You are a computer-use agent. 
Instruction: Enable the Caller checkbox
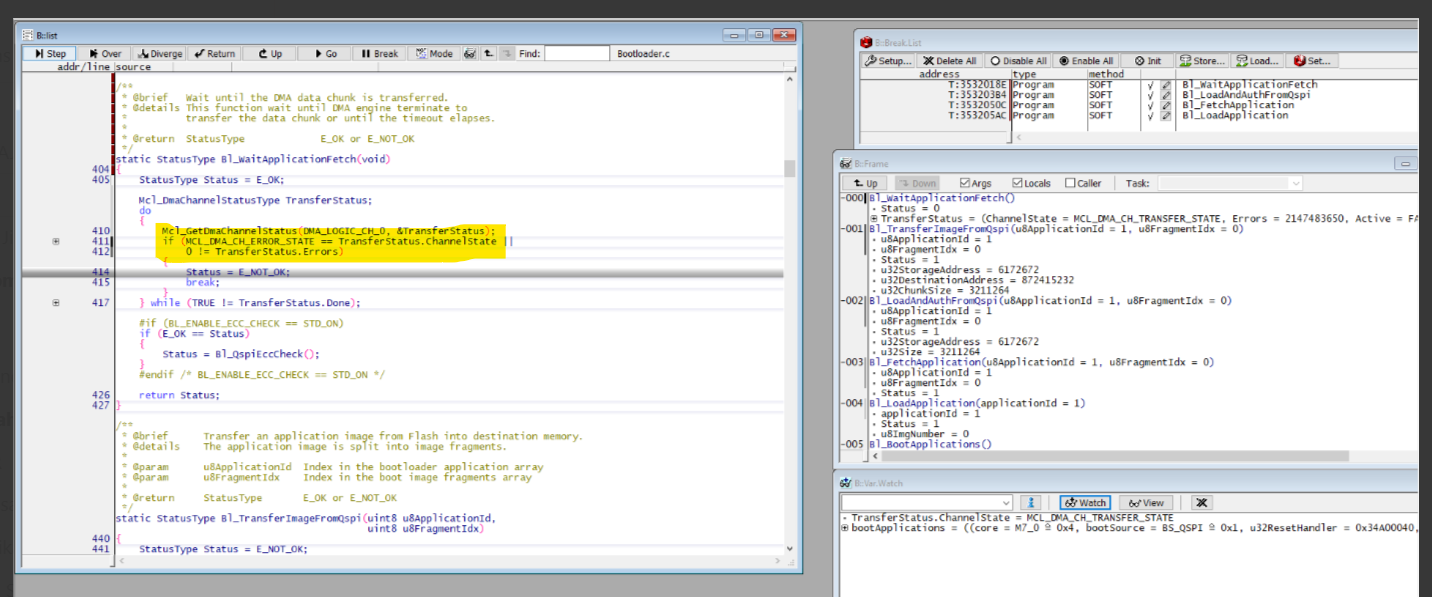point(1084,183)
